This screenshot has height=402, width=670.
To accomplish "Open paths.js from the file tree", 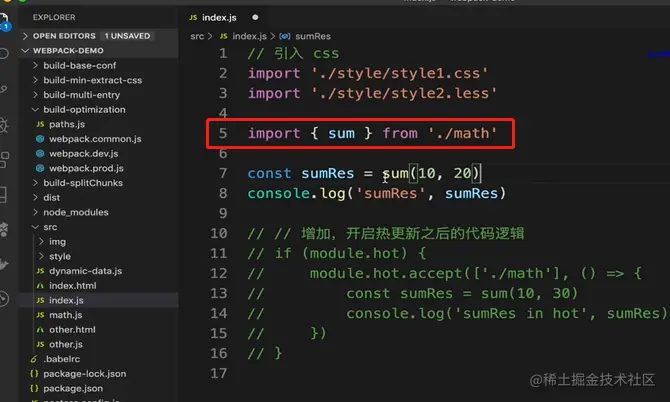I will point(67,124).
